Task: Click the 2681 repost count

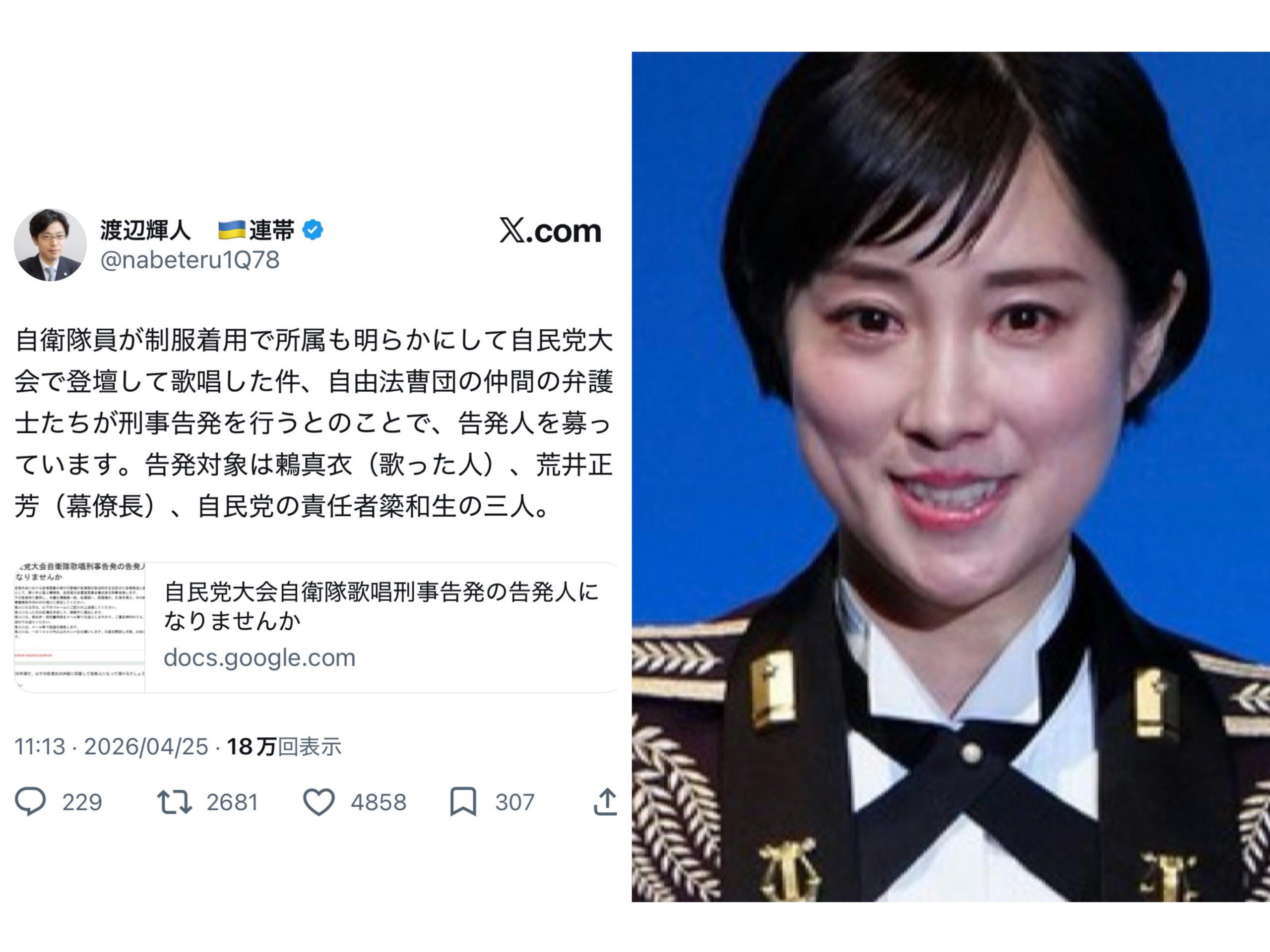Action: coord(233,802)
